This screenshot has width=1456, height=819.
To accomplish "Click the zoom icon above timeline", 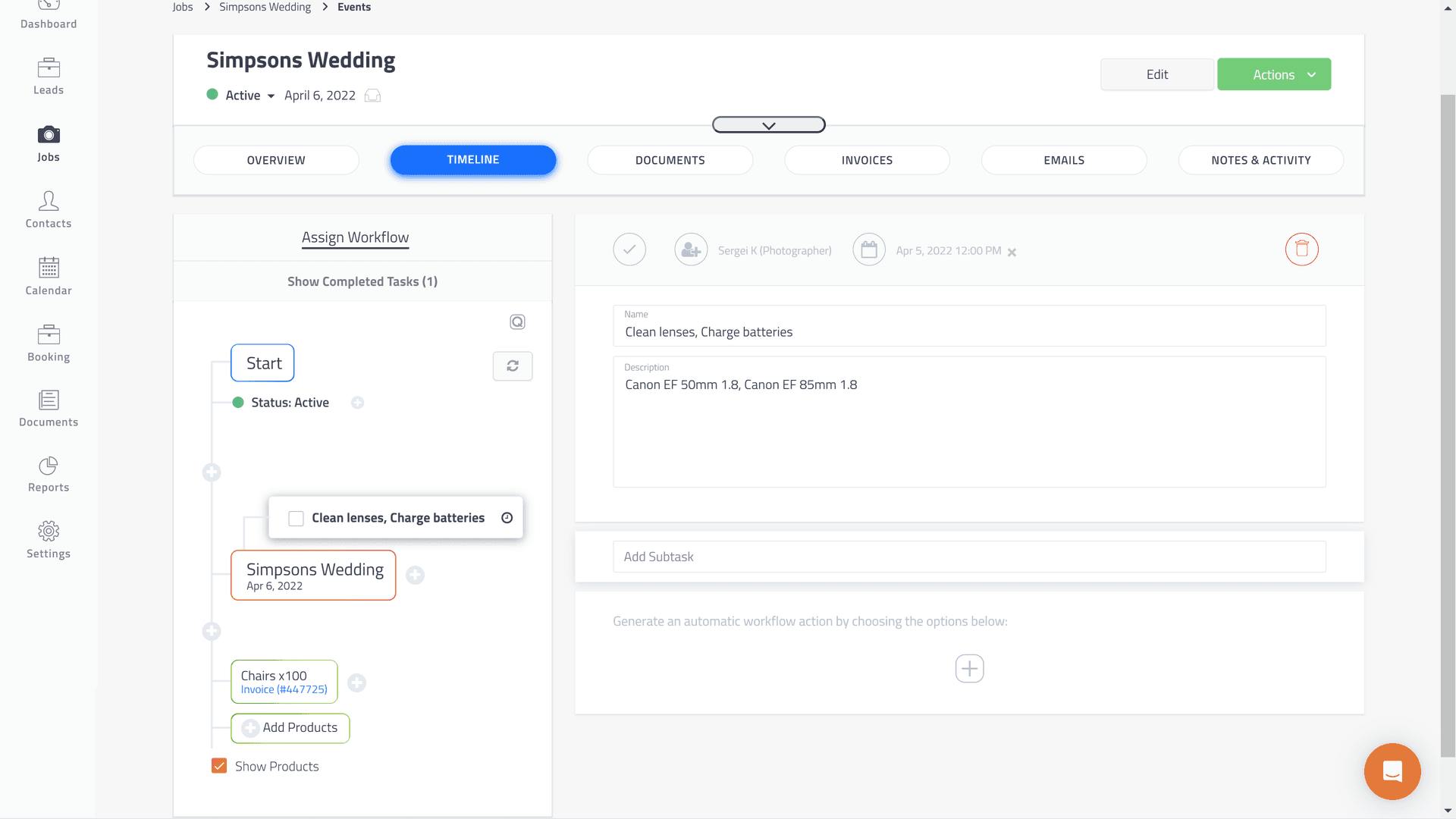I will (x=517, y=322).
